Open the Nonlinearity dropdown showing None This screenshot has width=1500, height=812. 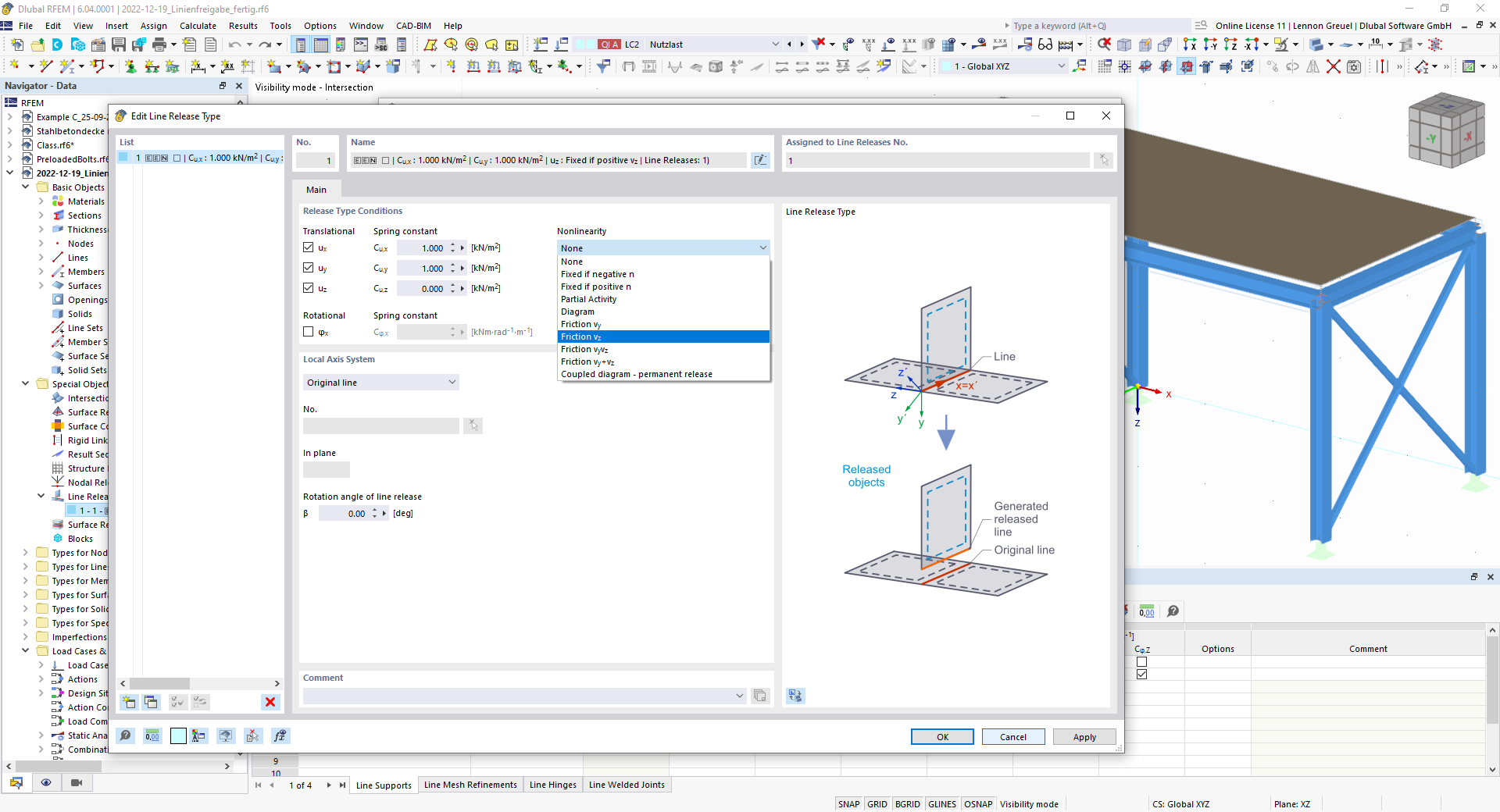pyautogui.click(x=663, y=248)
